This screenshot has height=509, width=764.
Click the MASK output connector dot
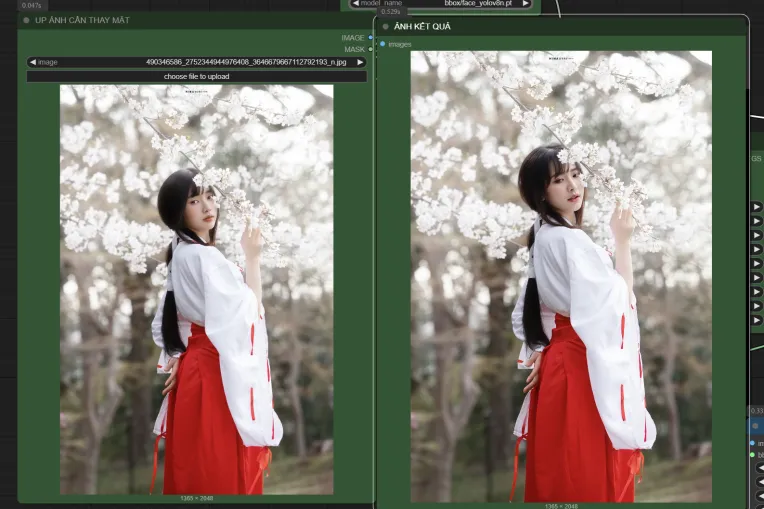point(371,49)
